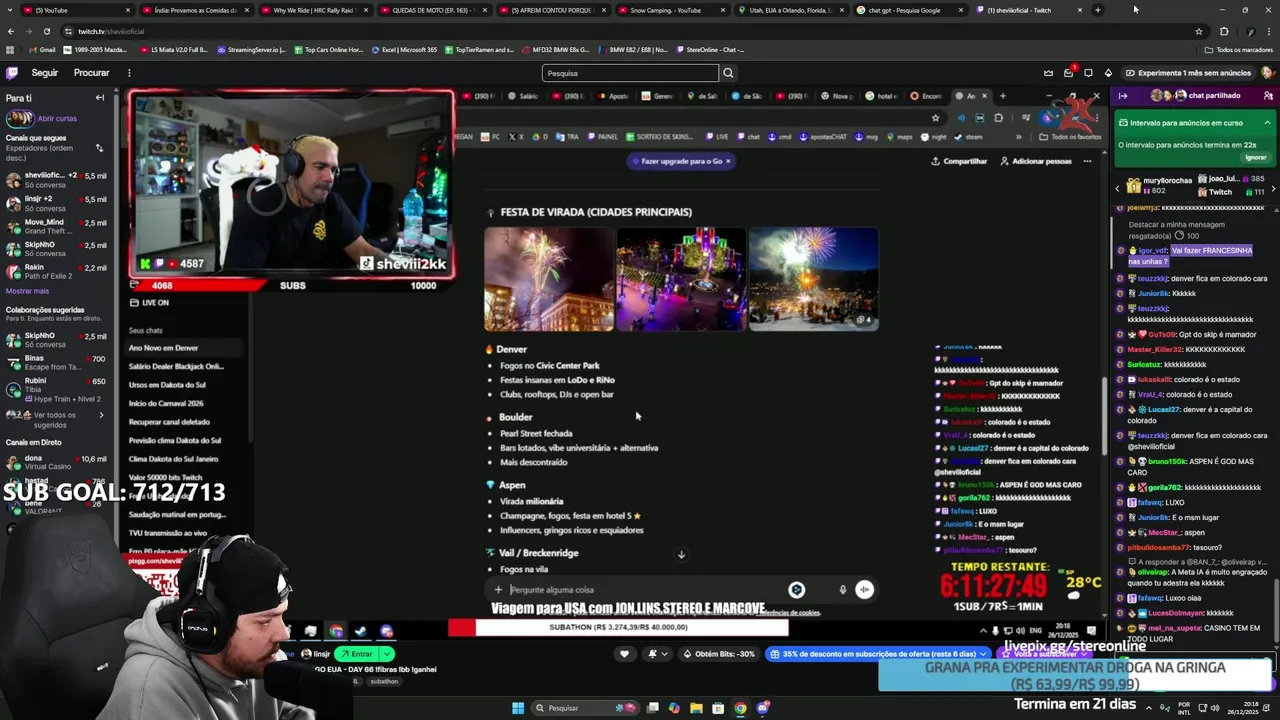
Task: Collapse the Para ti sidebar
Action: 100,98
